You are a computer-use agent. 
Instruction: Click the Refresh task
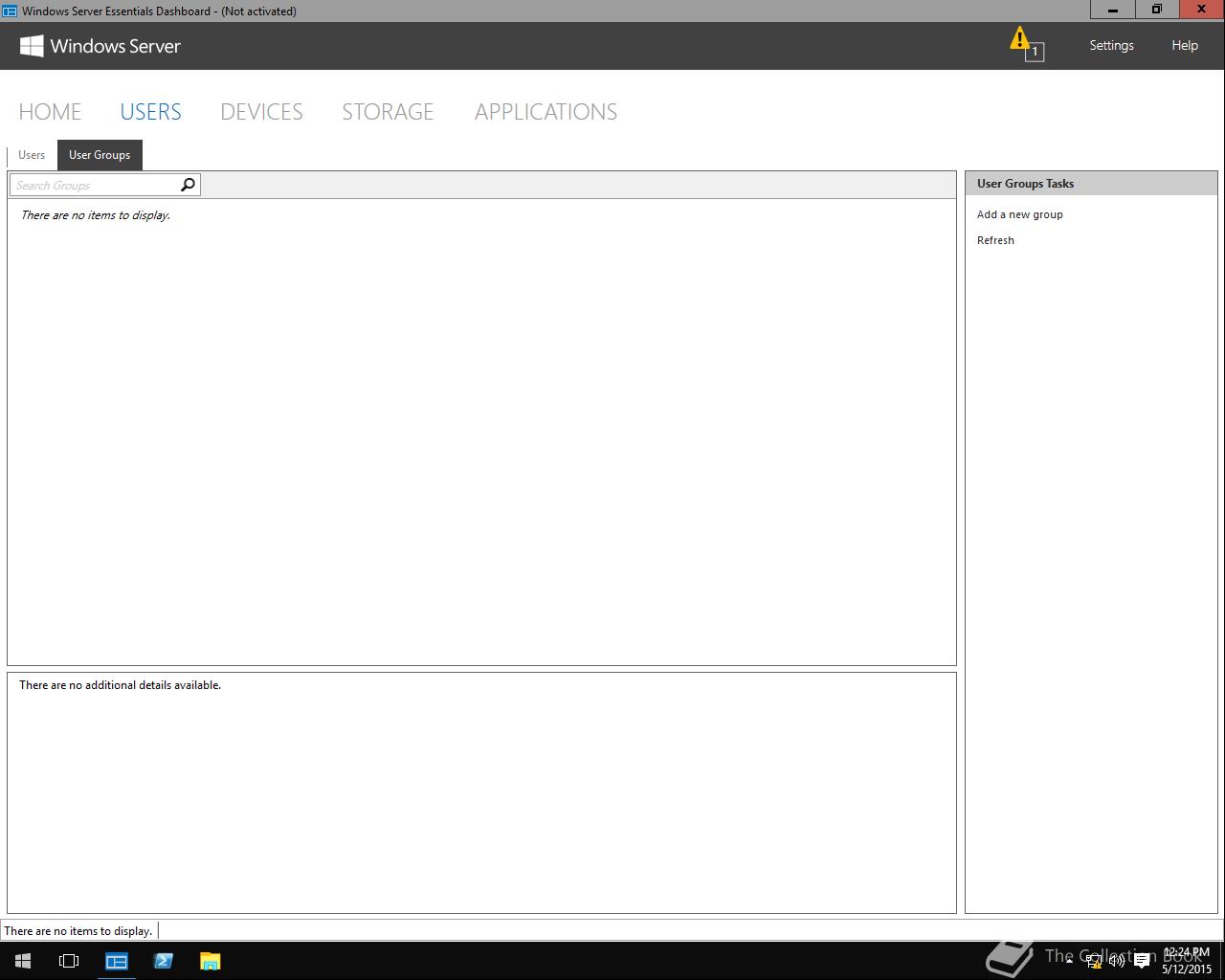tap(995, 240)
